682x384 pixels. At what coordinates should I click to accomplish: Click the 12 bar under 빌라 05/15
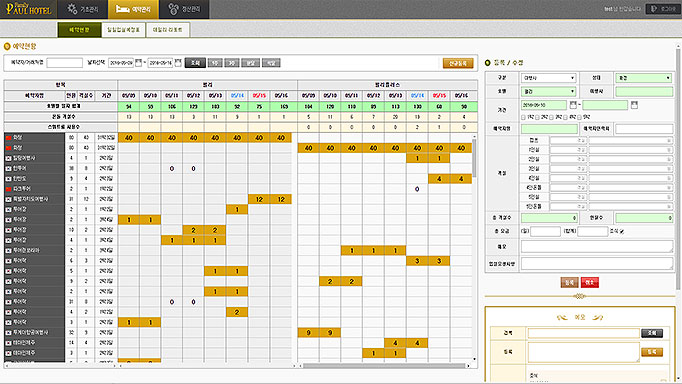tap(259, 199)
